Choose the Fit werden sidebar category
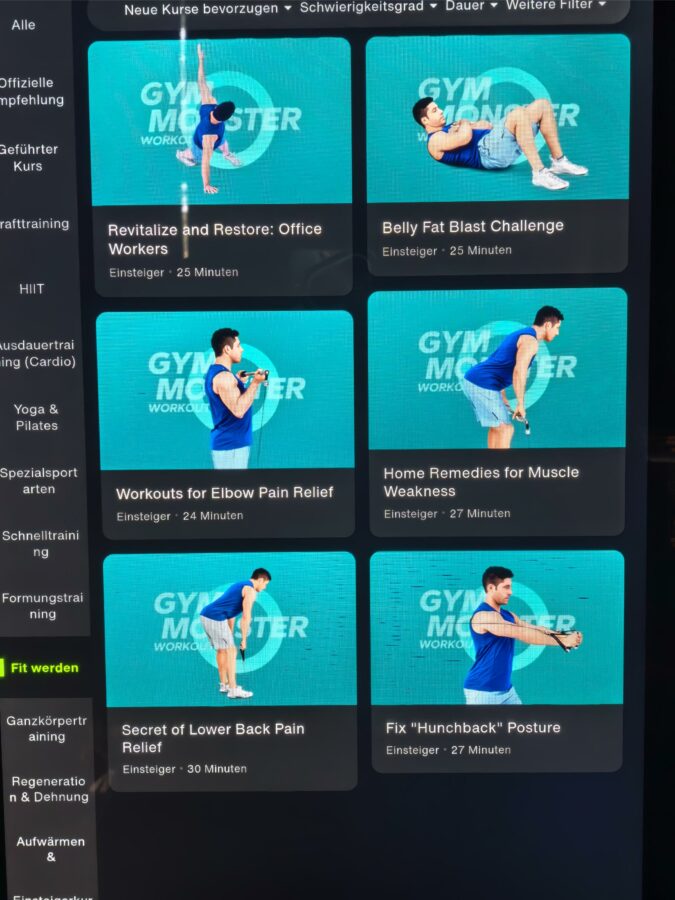Viewport: 675px width, 900px height. pyautogui.click(x=44, y=668)
